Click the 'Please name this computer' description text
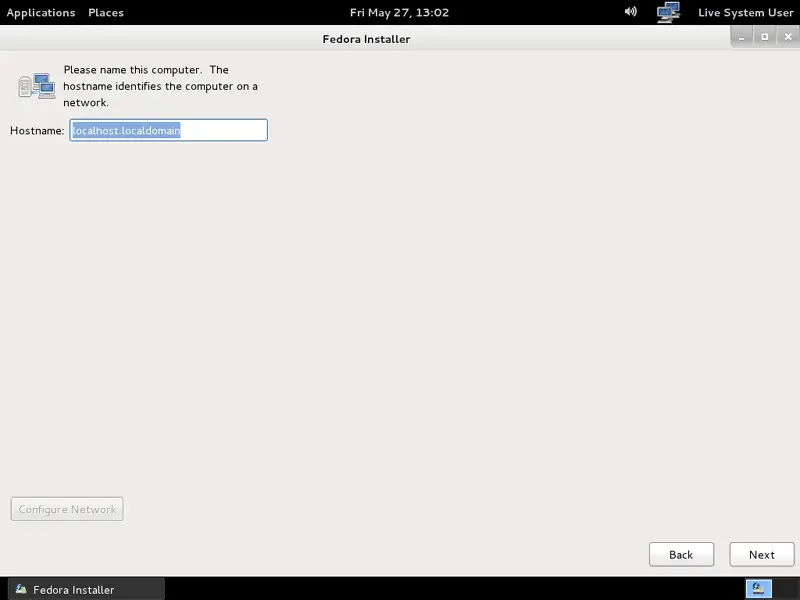The height and width of the screenshot is (600, 800). coord(160,86)
